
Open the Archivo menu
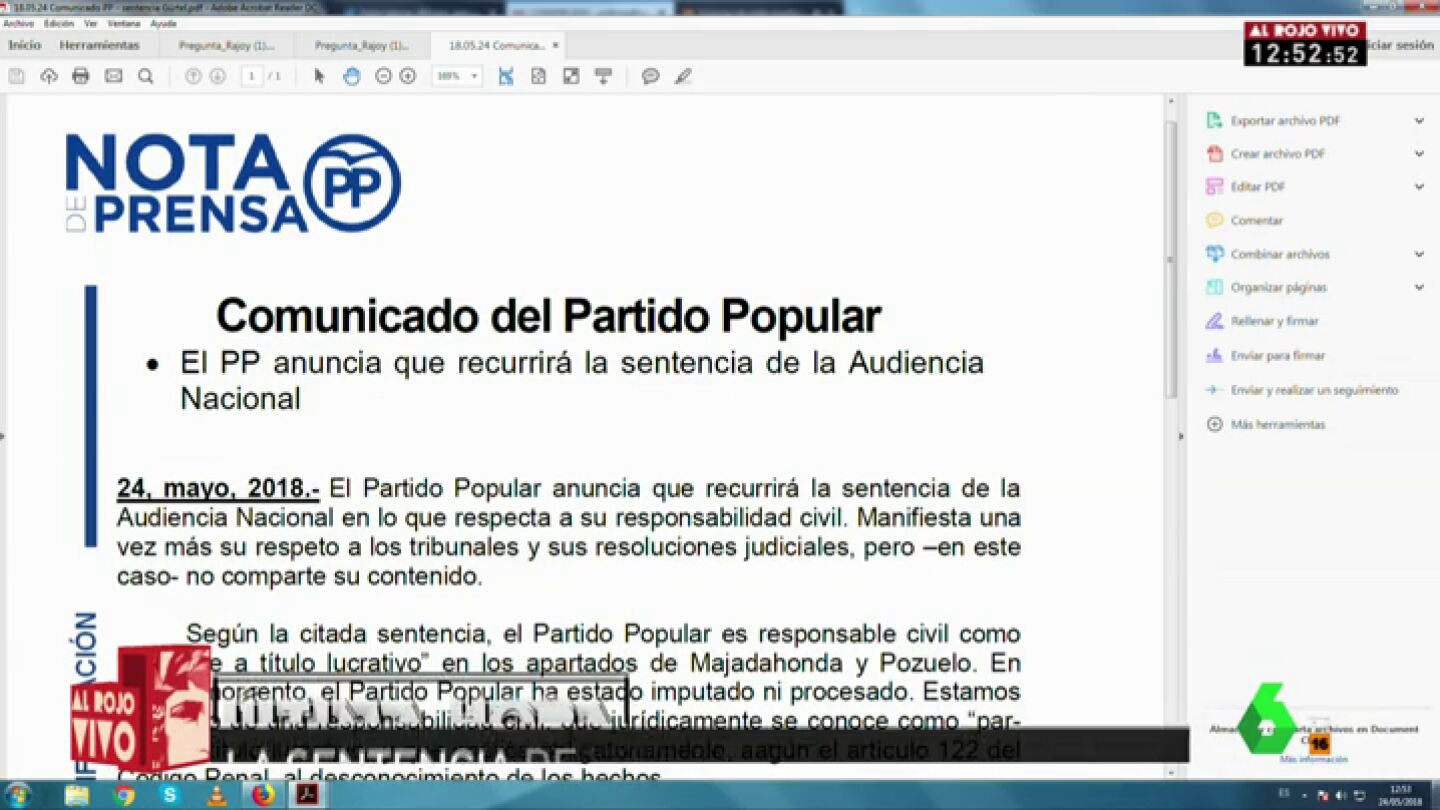[18, 23]
